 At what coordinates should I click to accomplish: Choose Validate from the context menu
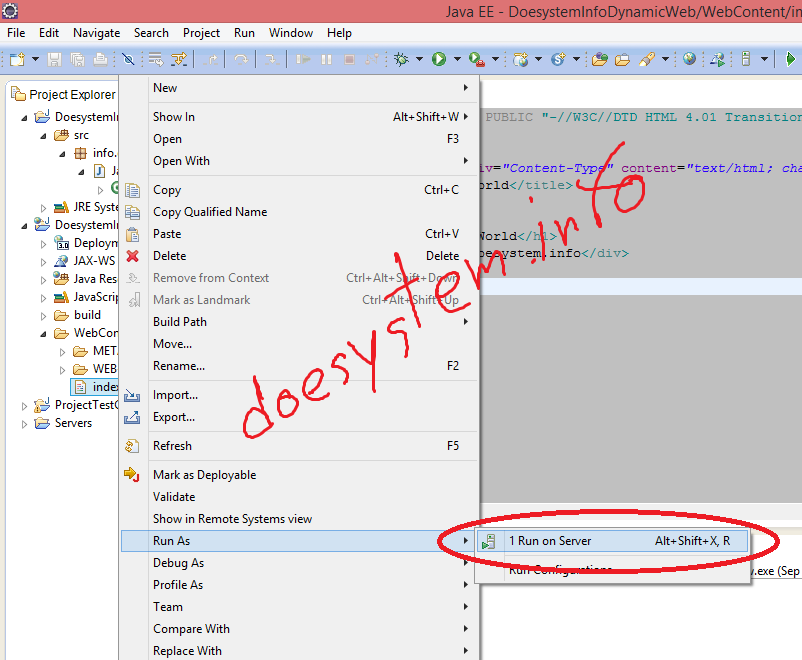click(x=299, y=497)
